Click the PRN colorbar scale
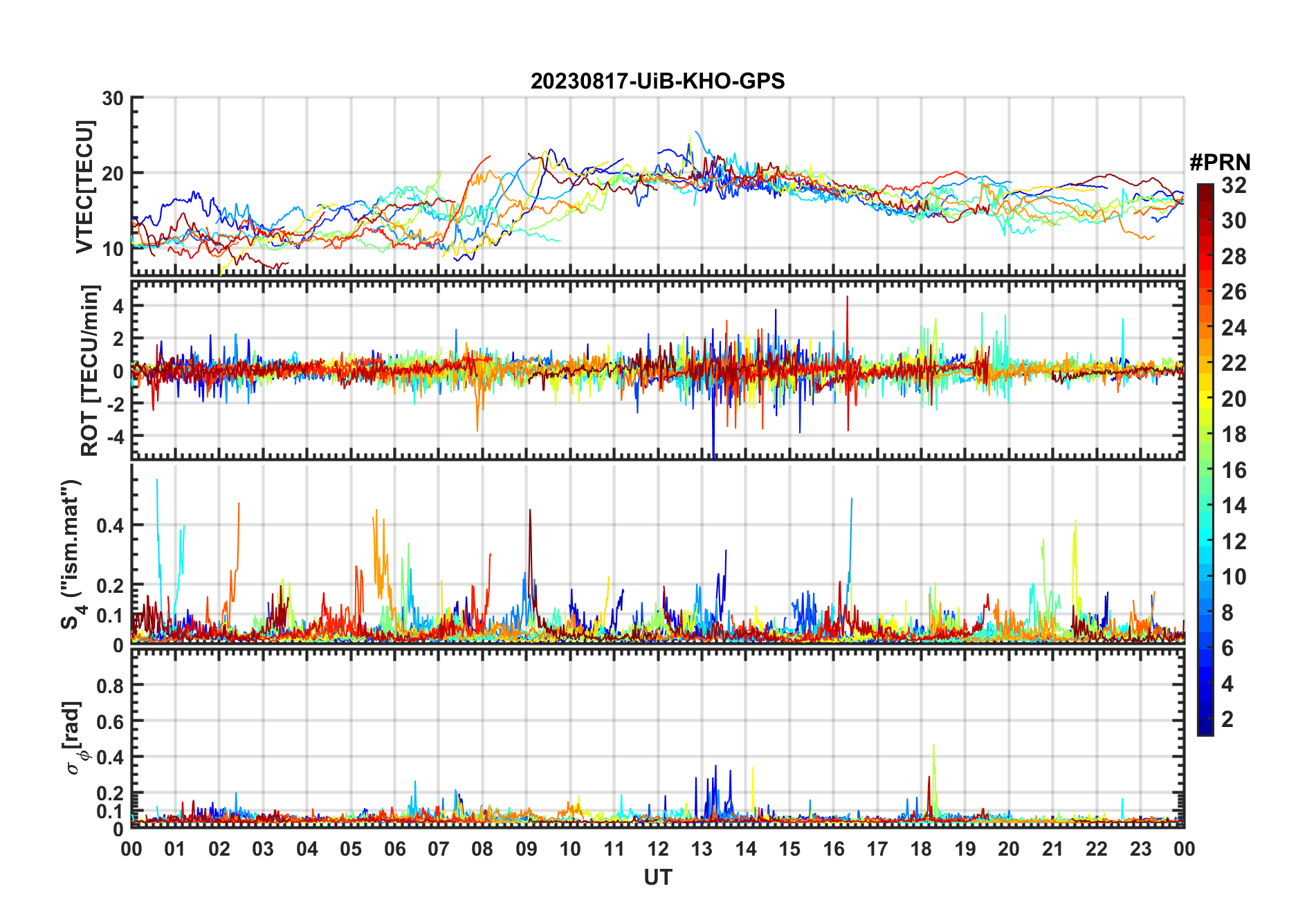The height and width of the screenshot is (920, 1316). (x=1205, y=459)
